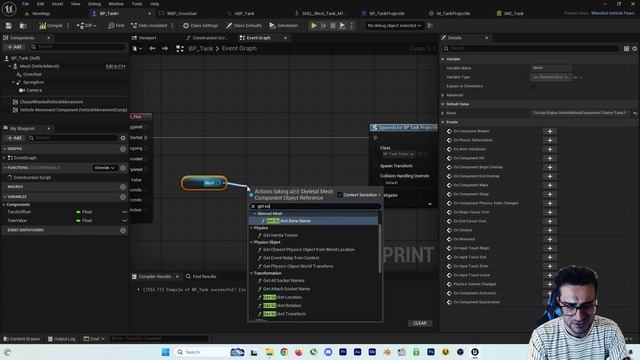Toggle Hide Unrelated nodes
The width and height of the screenshot is (640, 360).
coord(149,26)
